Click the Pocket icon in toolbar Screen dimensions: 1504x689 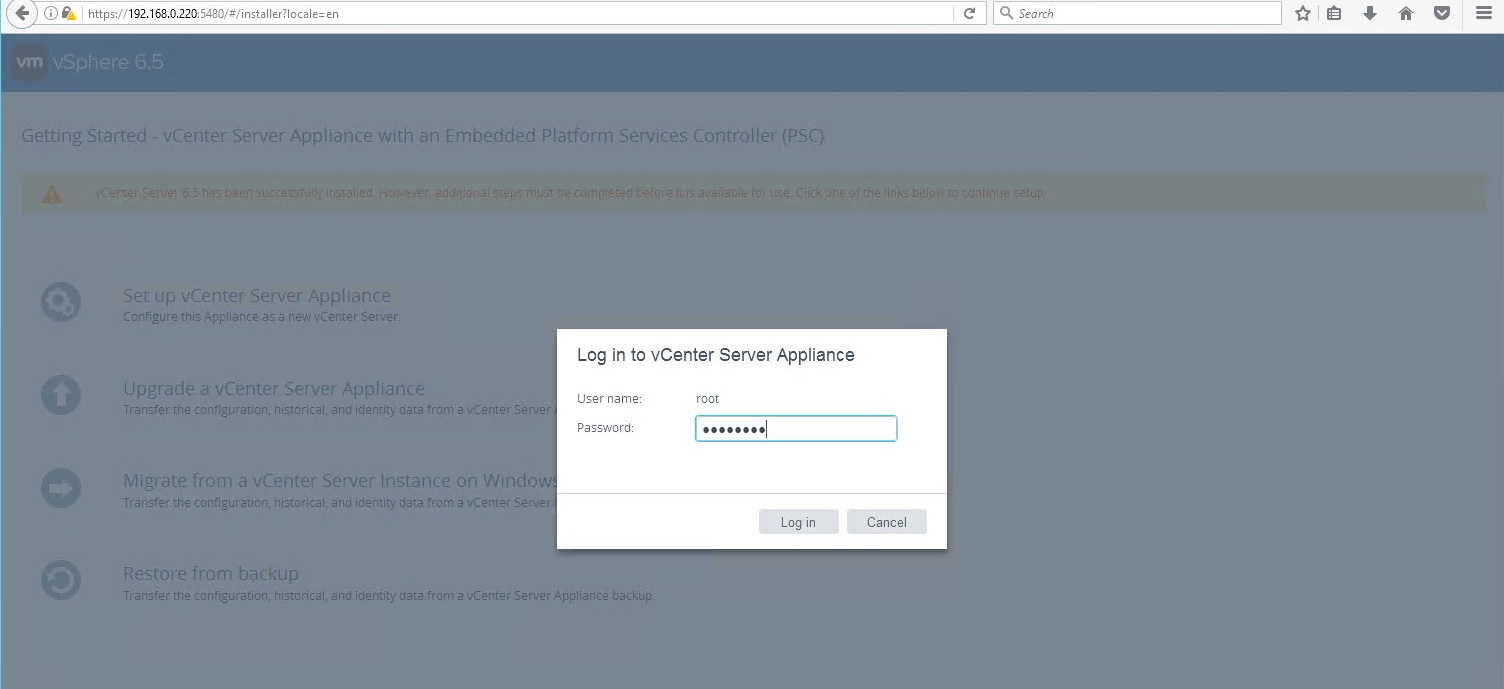pos(1441,14)
